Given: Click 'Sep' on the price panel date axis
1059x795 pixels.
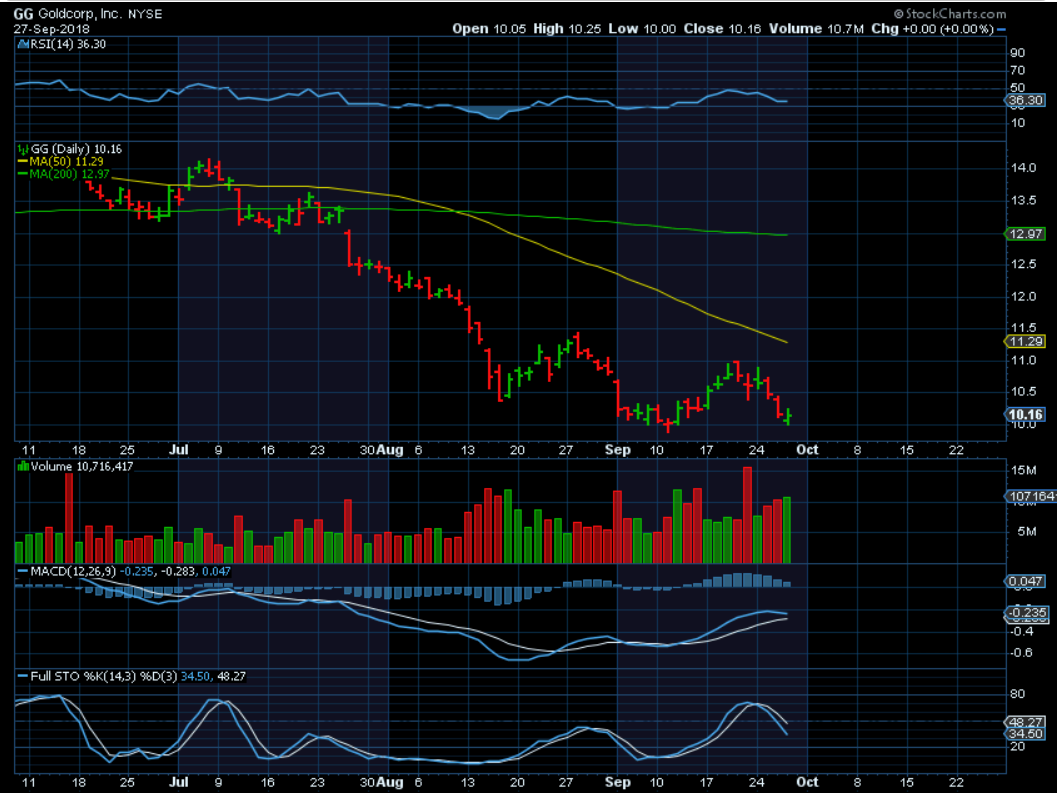Looking at the screenshot, I should pos(617,450).
